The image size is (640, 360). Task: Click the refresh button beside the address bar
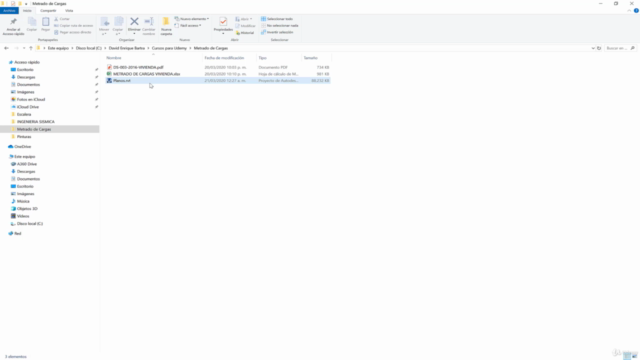click(x=599, y=48)
